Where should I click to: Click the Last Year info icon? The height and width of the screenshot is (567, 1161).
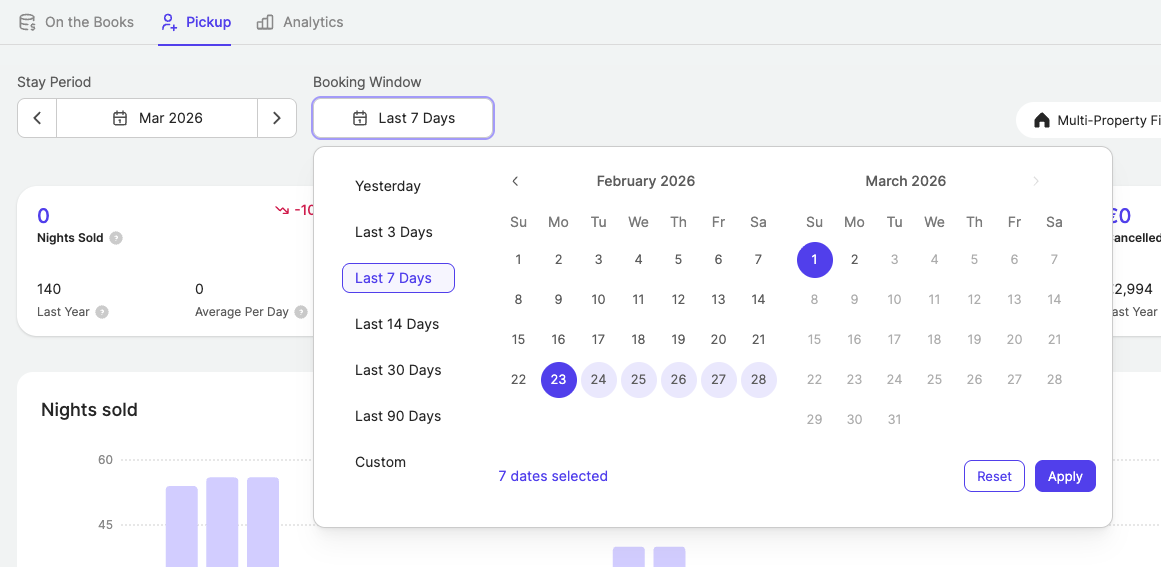102,312
